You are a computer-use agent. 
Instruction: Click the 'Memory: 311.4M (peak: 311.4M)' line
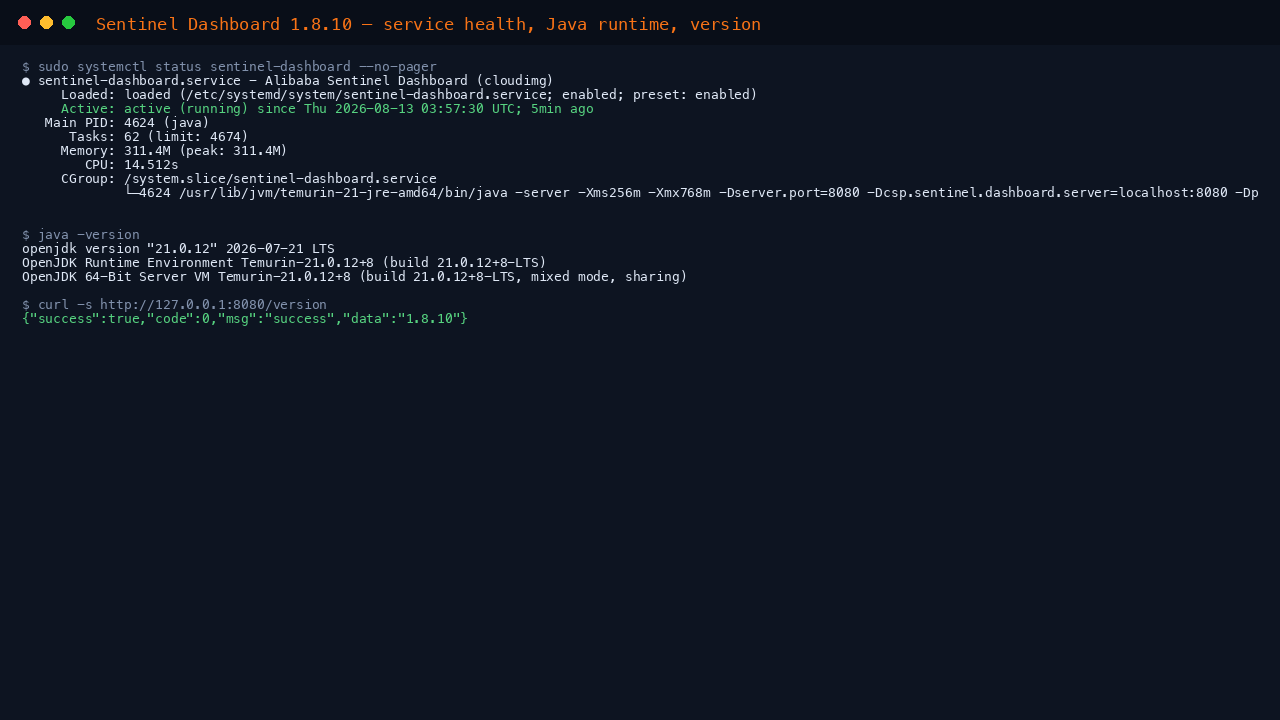(x=174, y=151)
